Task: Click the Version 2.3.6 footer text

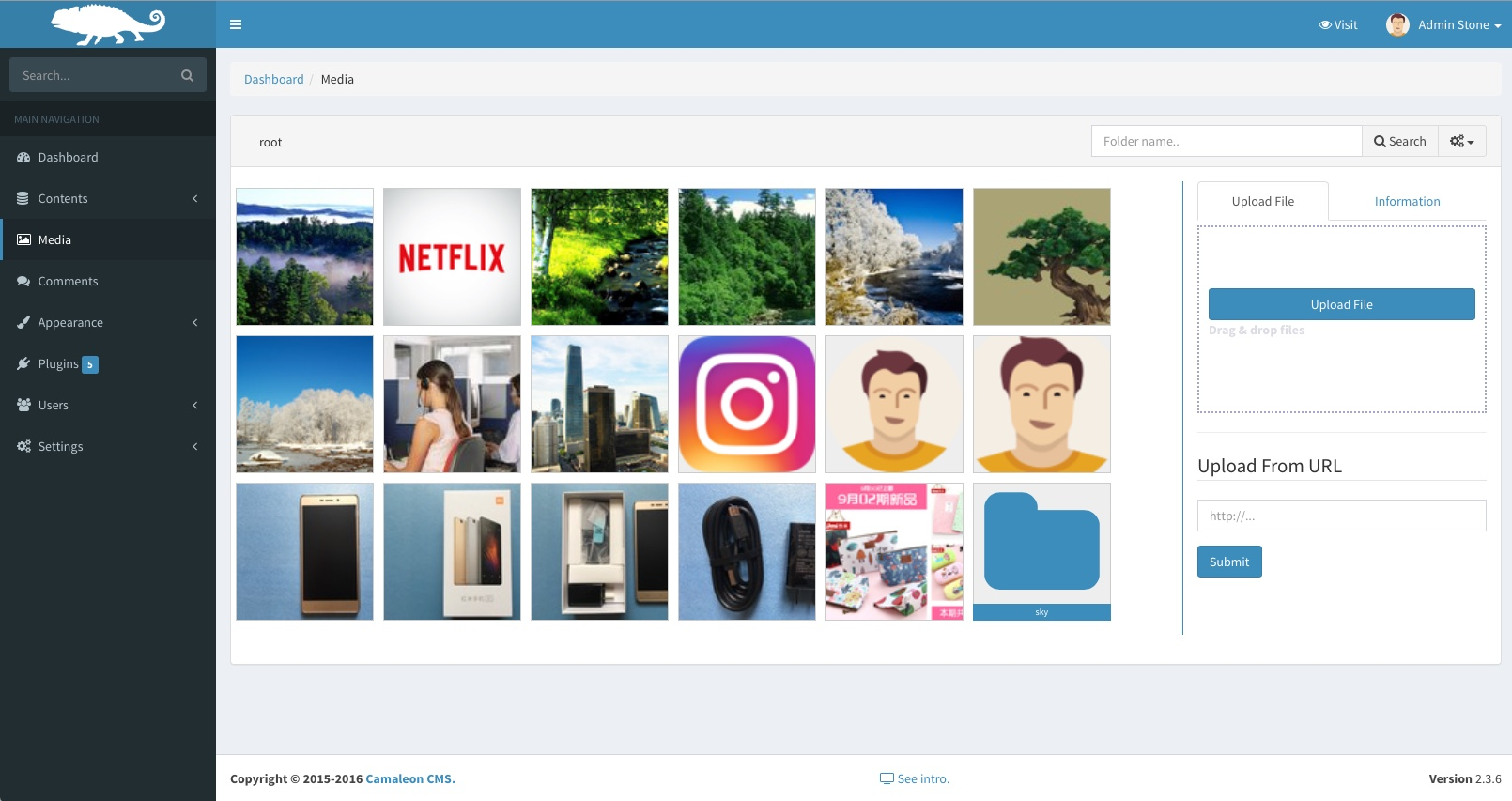Action: point(1465,778)
